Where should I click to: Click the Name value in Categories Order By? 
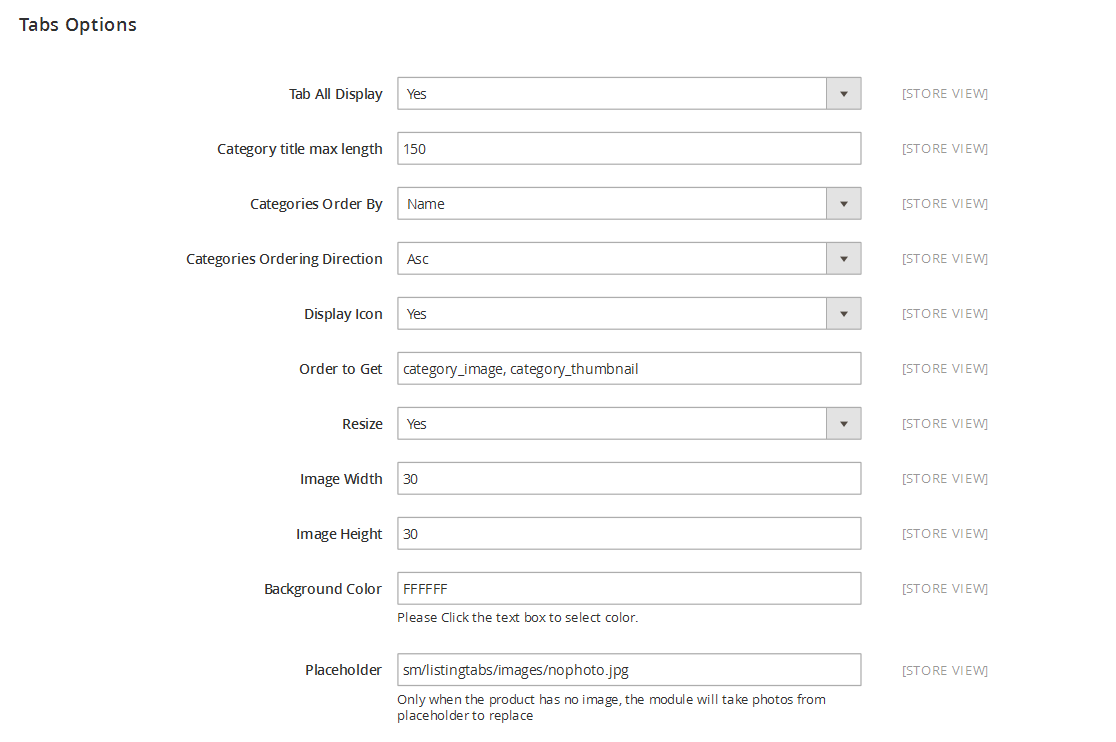coord(426,204)
